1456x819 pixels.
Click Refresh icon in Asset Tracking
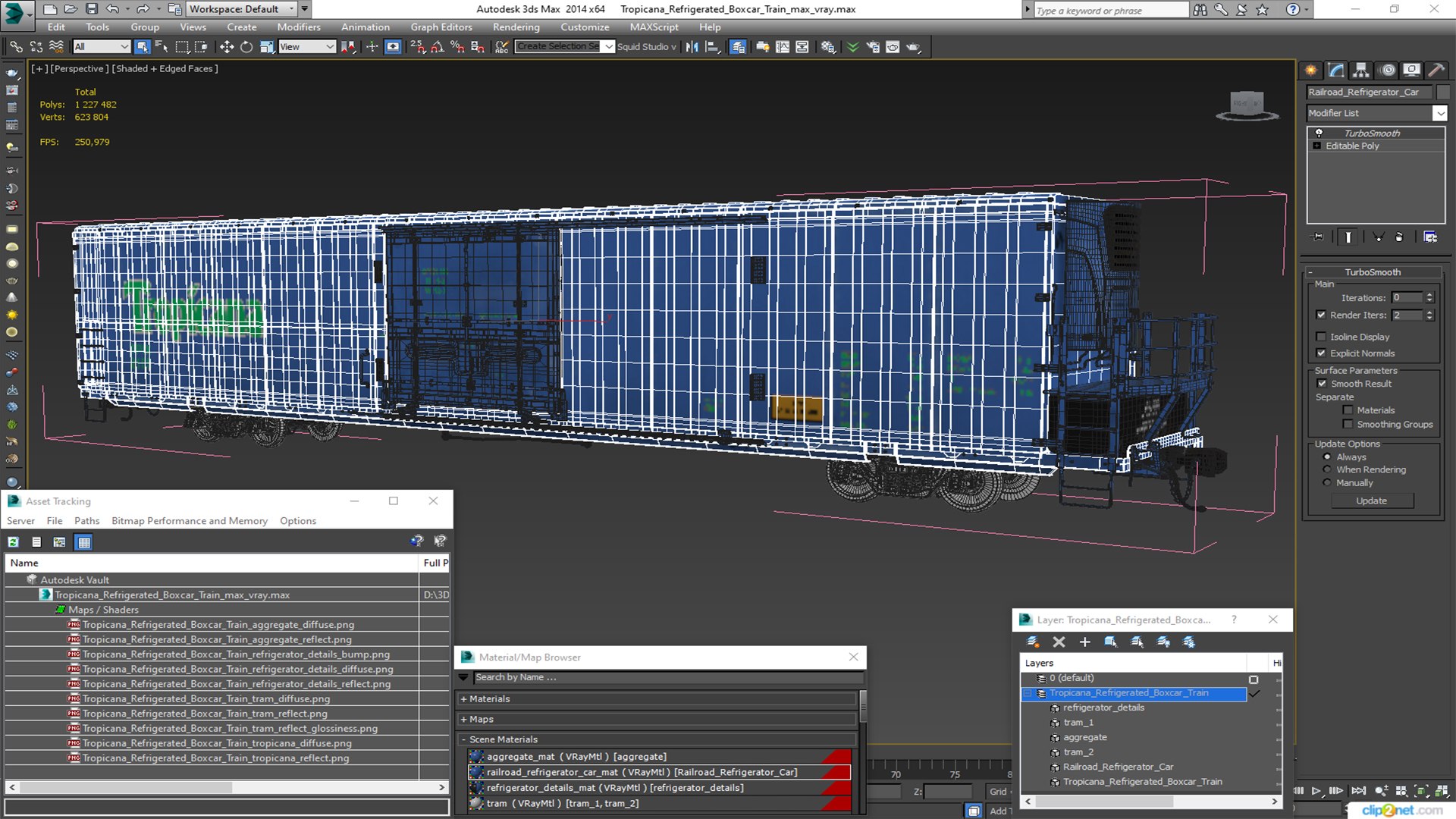(13, 542)
